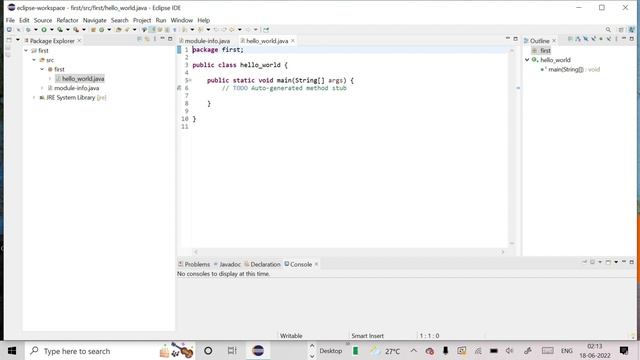
Task: Maximize the Package Explorer view
Action: [x=170, y=39]
